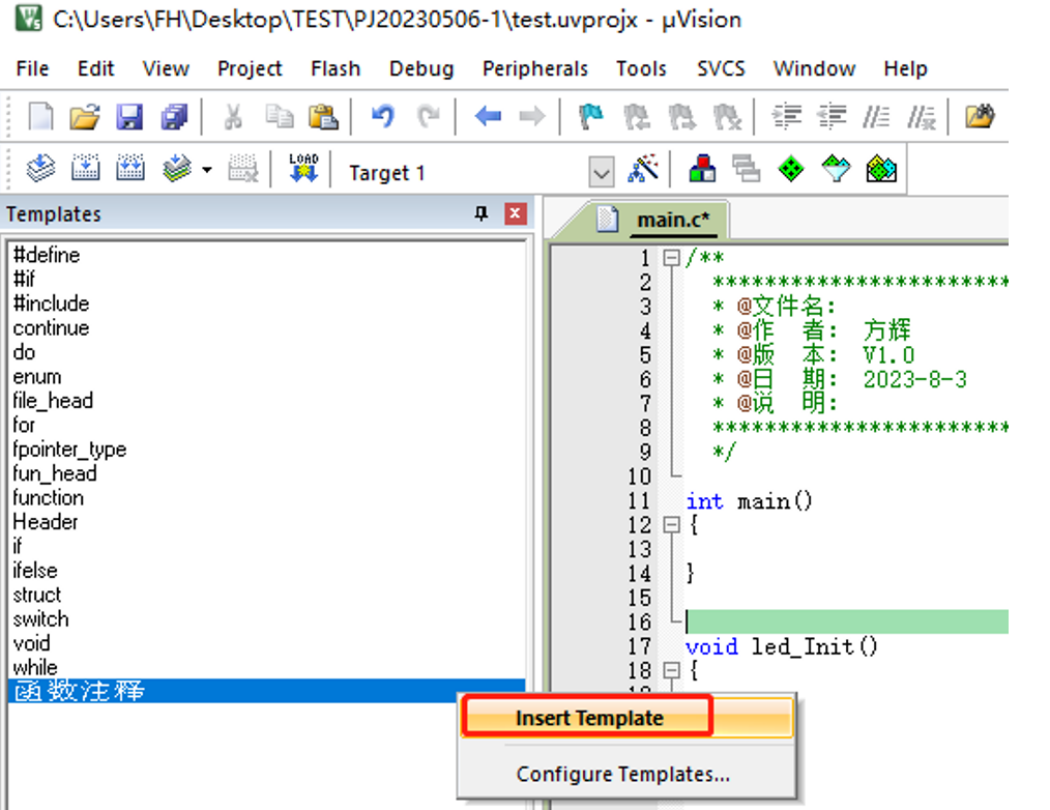Image resolution: width=1050 pixels, height=810 pixels.
Task: Choose Insert Template from context menu
Action: [589, 718]
